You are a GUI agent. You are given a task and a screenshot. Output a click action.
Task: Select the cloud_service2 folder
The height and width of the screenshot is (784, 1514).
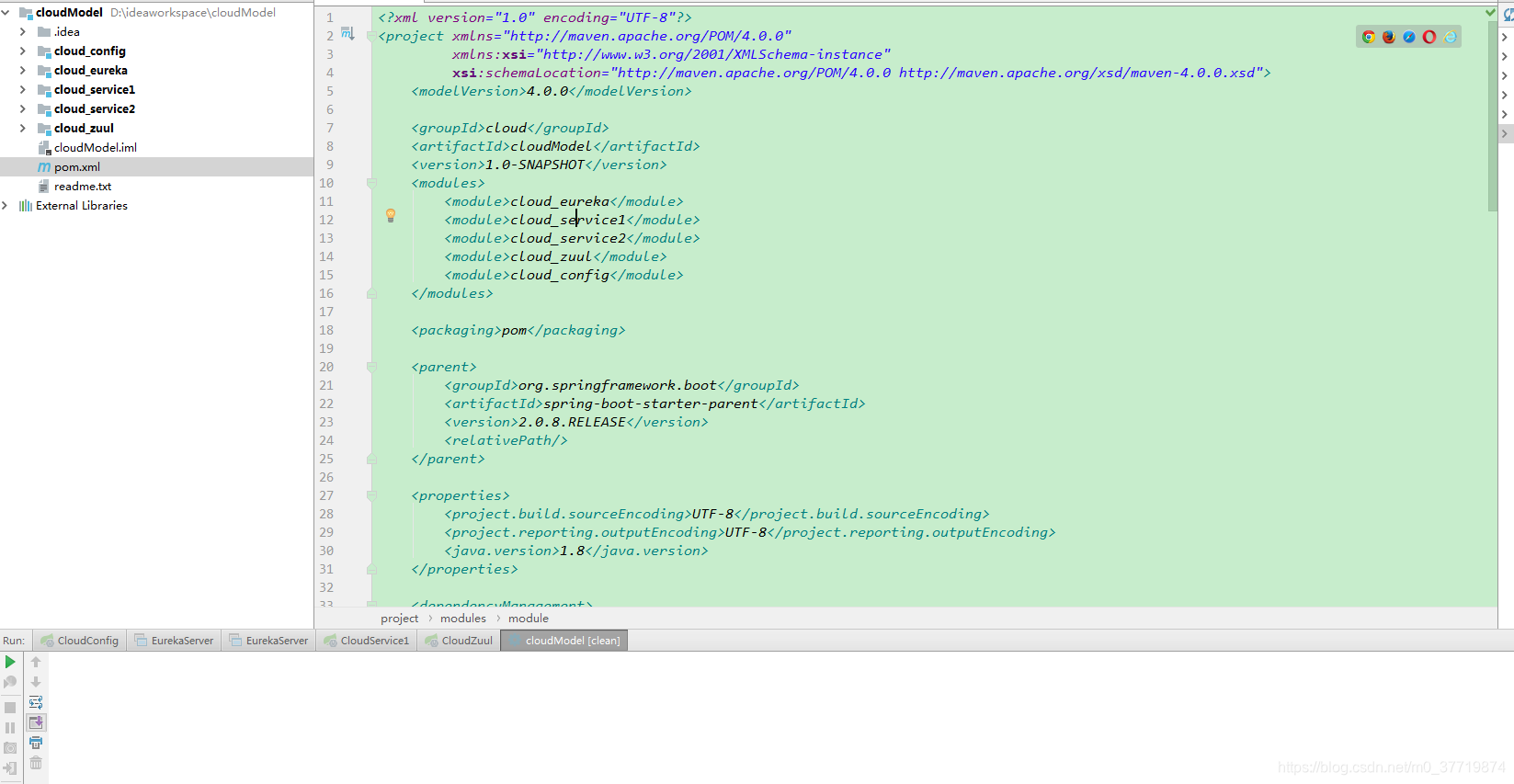pyautogui.click(x=95, y=109)
